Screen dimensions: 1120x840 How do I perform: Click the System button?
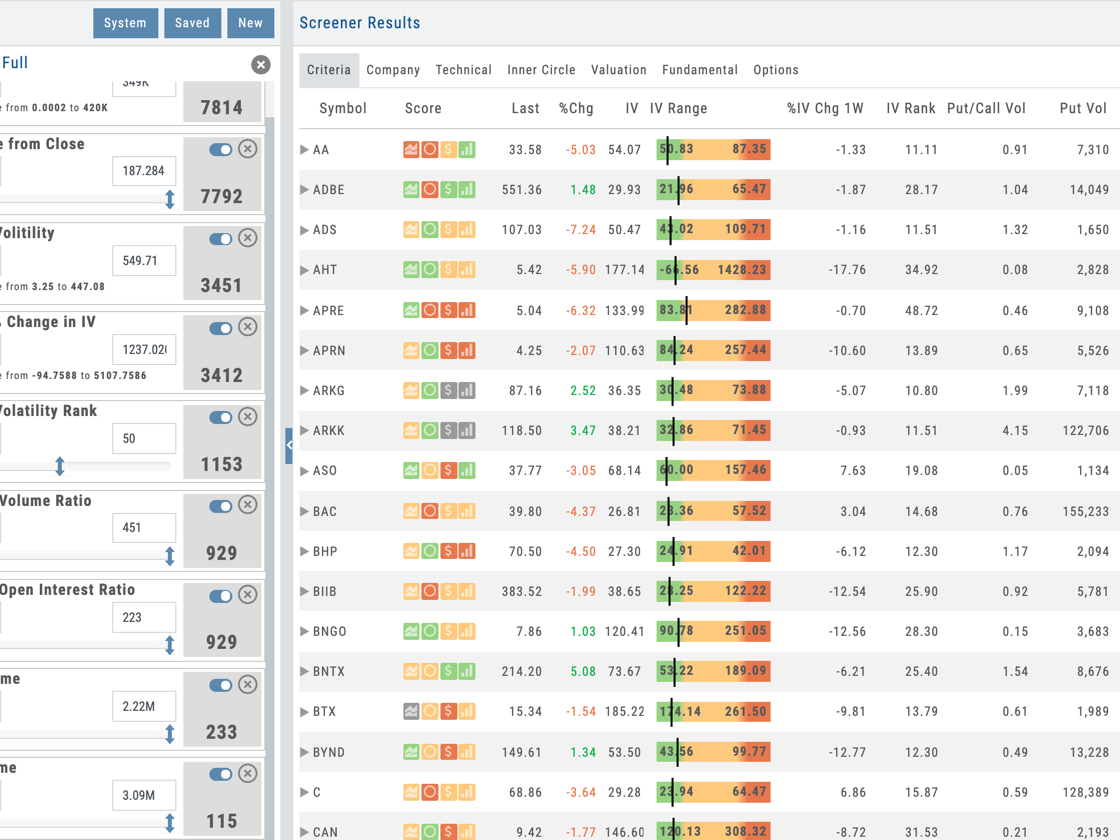125,23
